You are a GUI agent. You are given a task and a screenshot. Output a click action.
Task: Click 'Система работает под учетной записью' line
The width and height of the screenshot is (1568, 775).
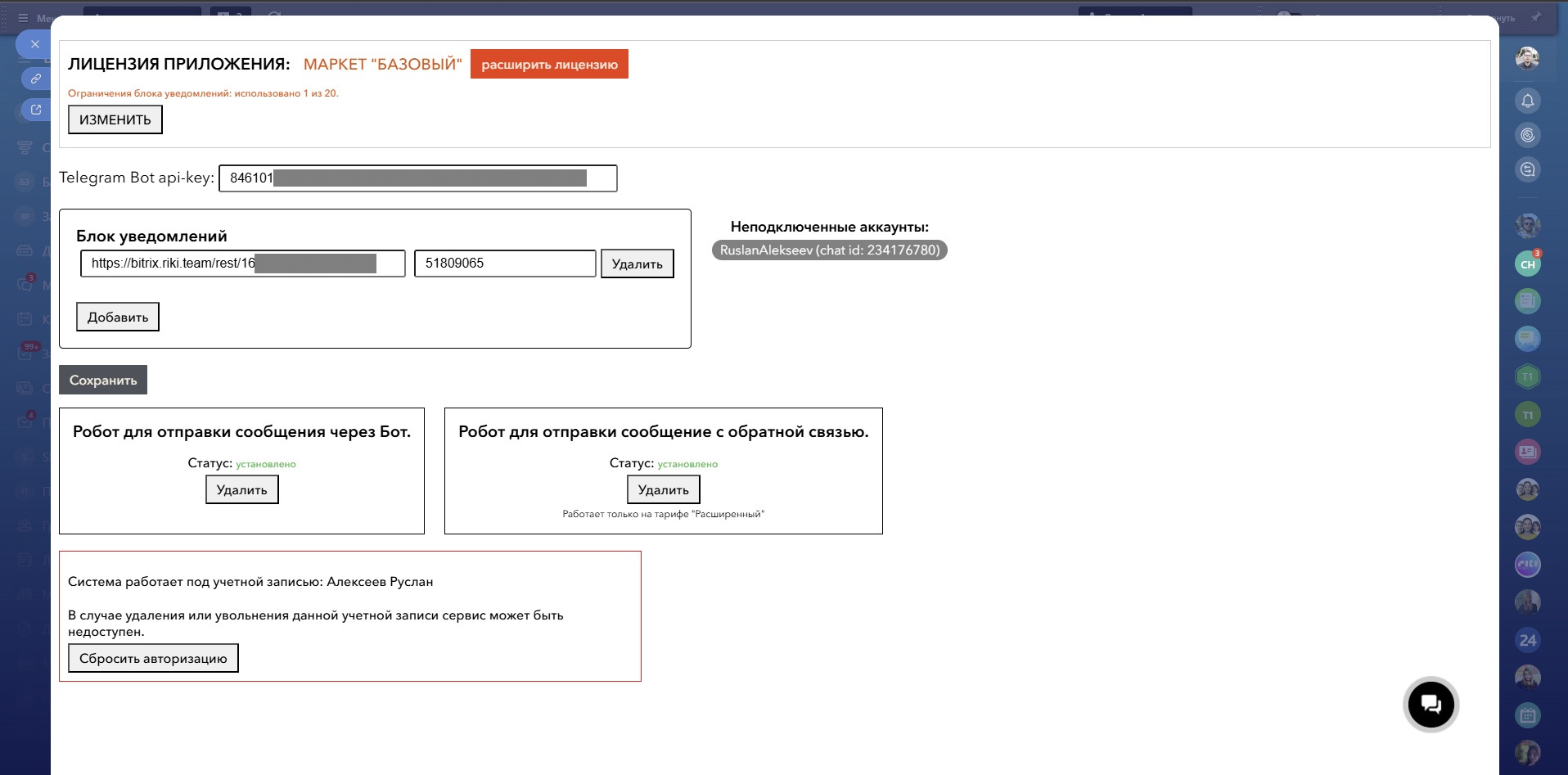pos(250,582)
